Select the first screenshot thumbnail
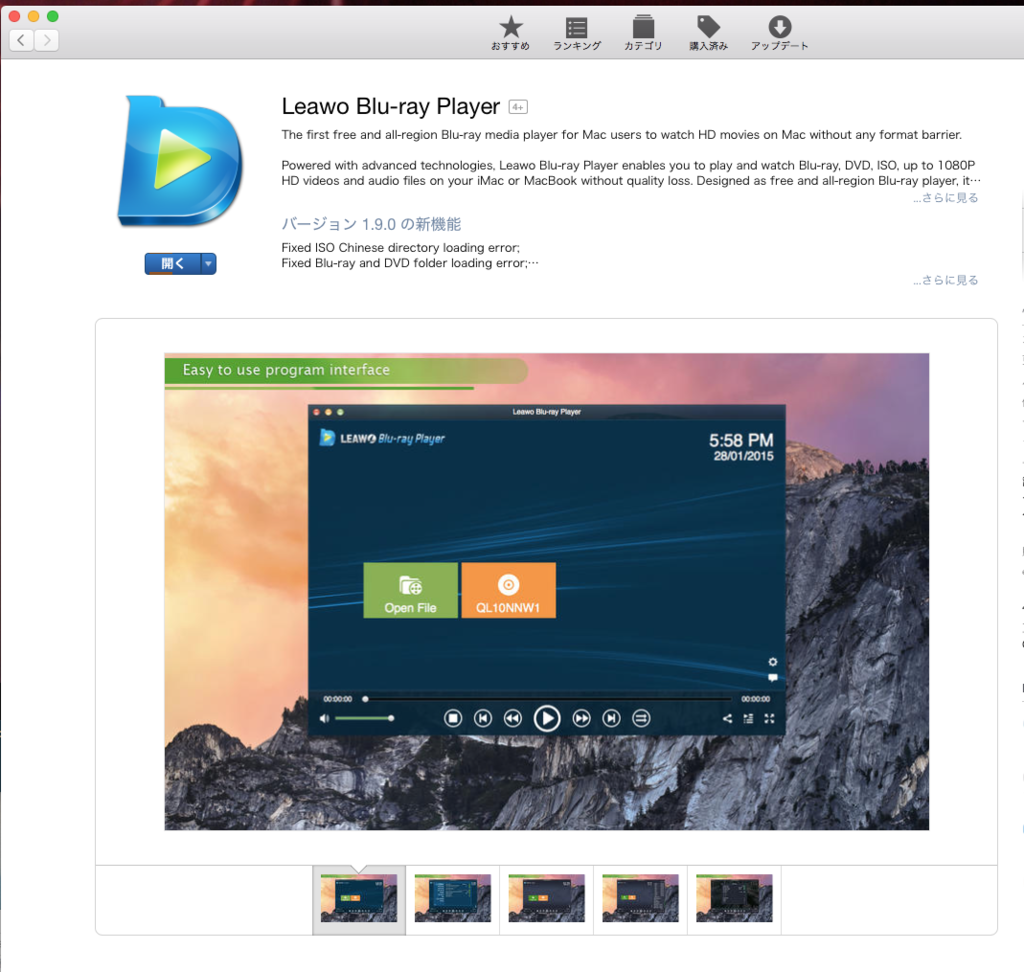The height and width of the screenshot is (972, 1024). point(359,898)
